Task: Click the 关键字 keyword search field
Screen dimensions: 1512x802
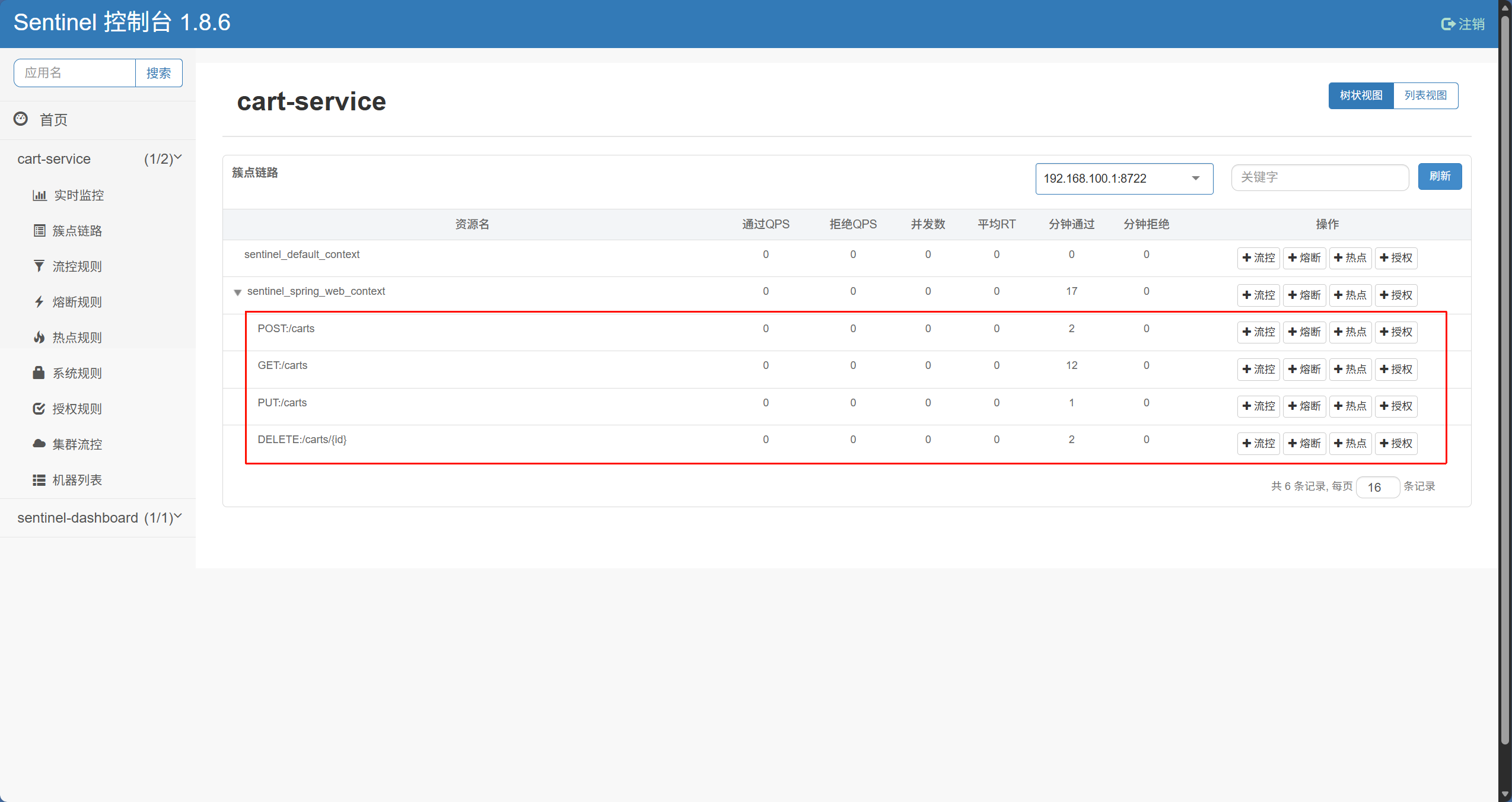Action: point(1319,177)
